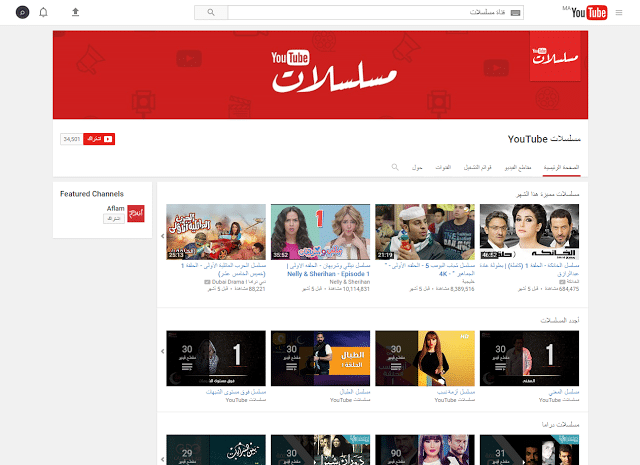640x465 pixels.
Task: Click the red channel banner art
Action: (320, 75)
